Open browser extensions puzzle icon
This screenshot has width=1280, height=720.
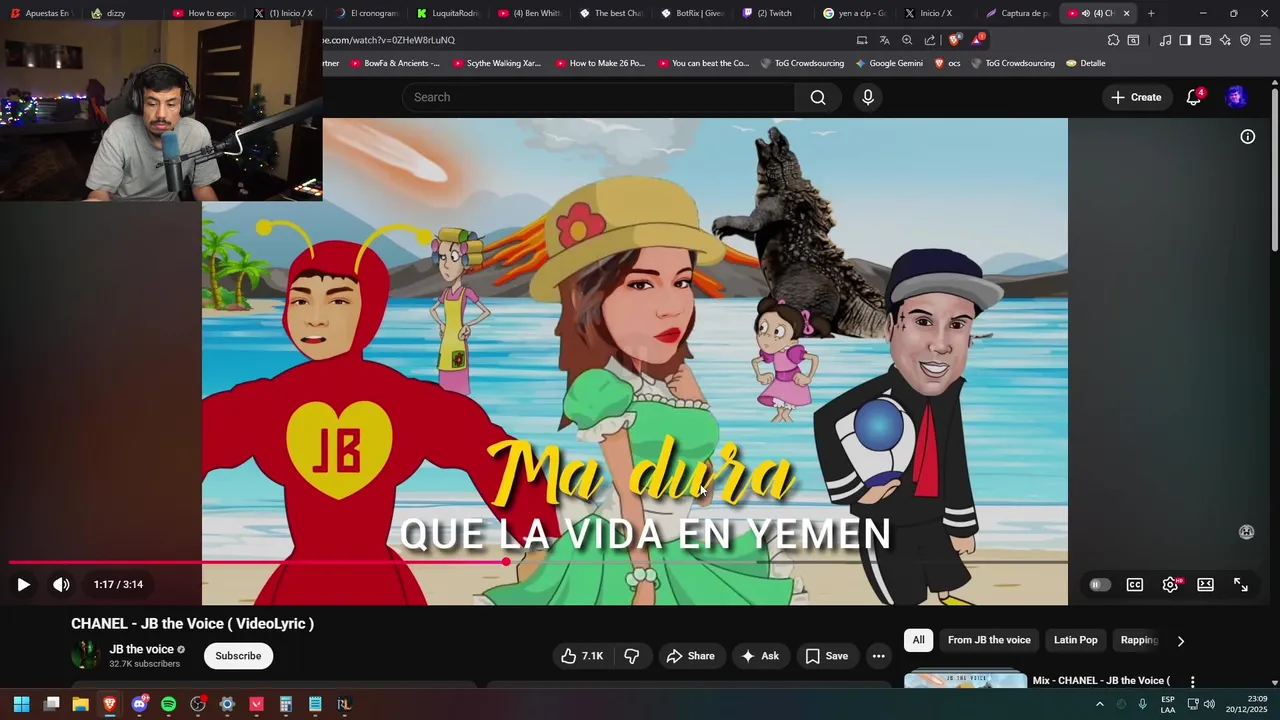1113,40
